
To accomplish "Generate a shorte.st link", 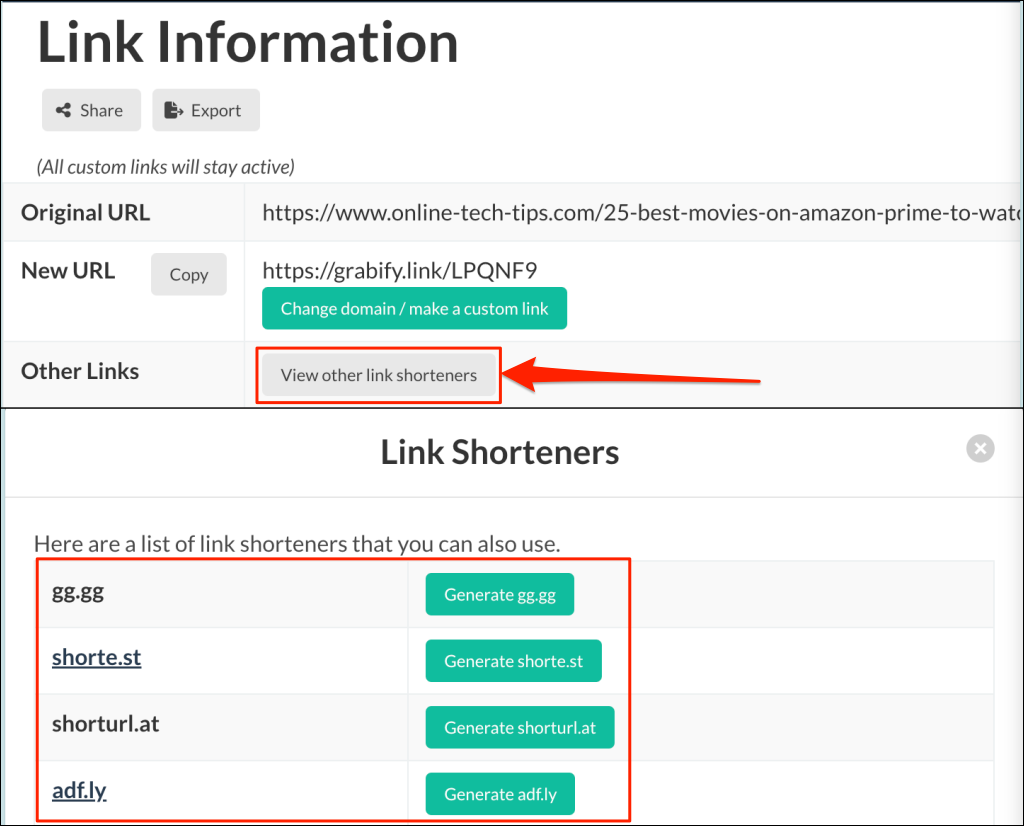I will tap(513, 661).
